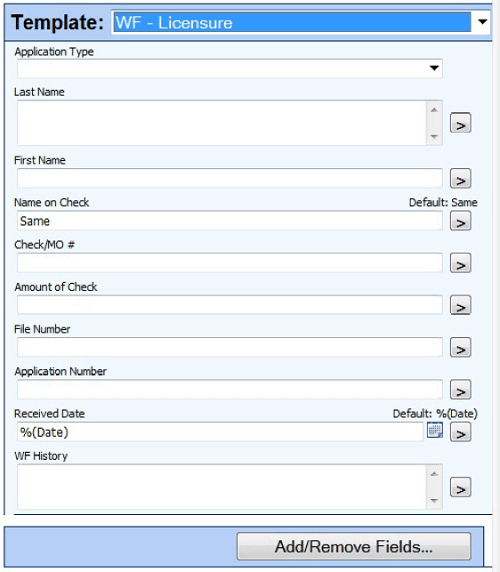Click the down arrow in the WF History scrollbar
The image size is (500, 572).
point(434,500)
